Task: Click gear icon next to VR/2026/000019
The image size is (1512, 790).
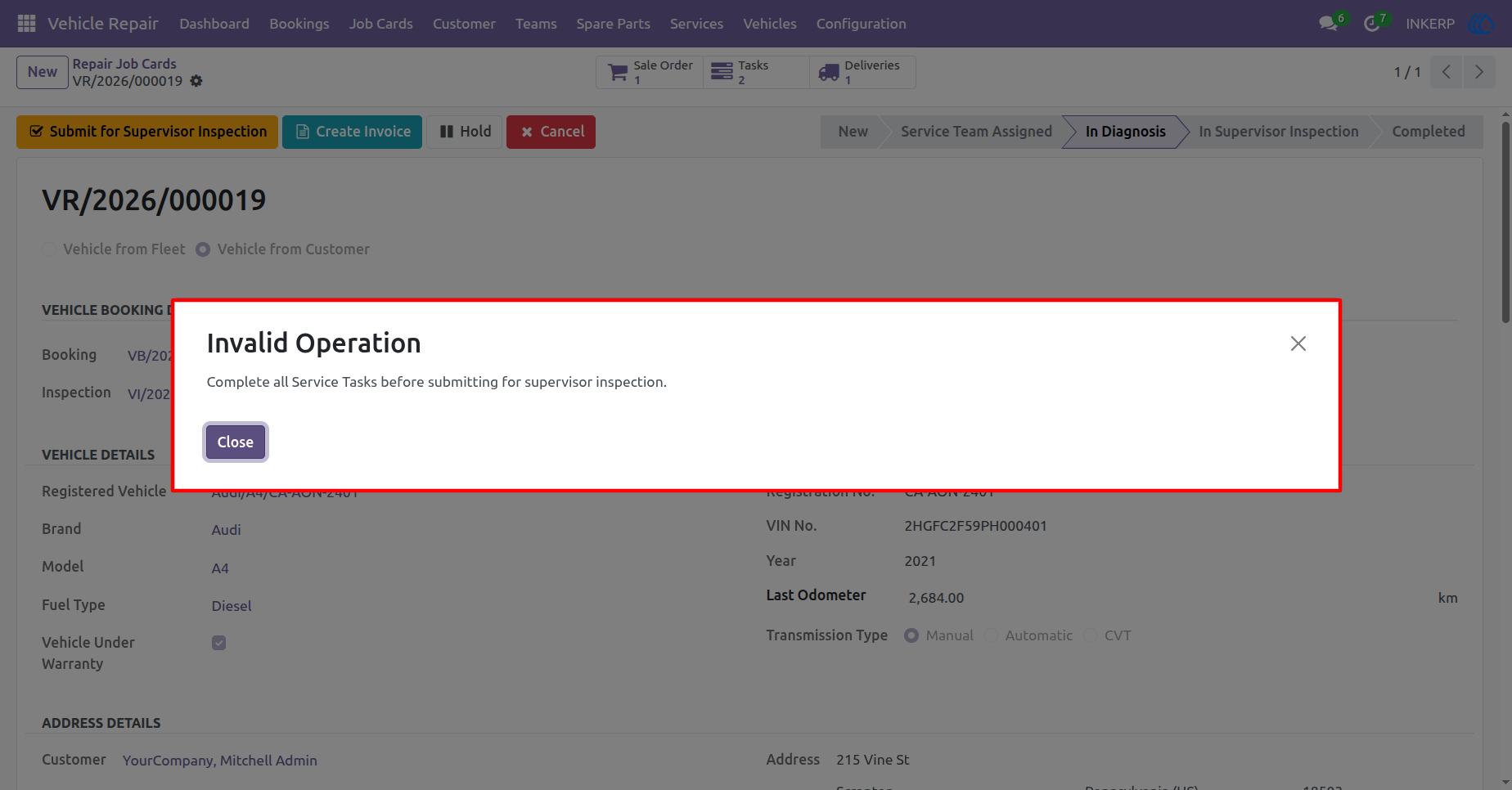Action: [x=196, y=81]
